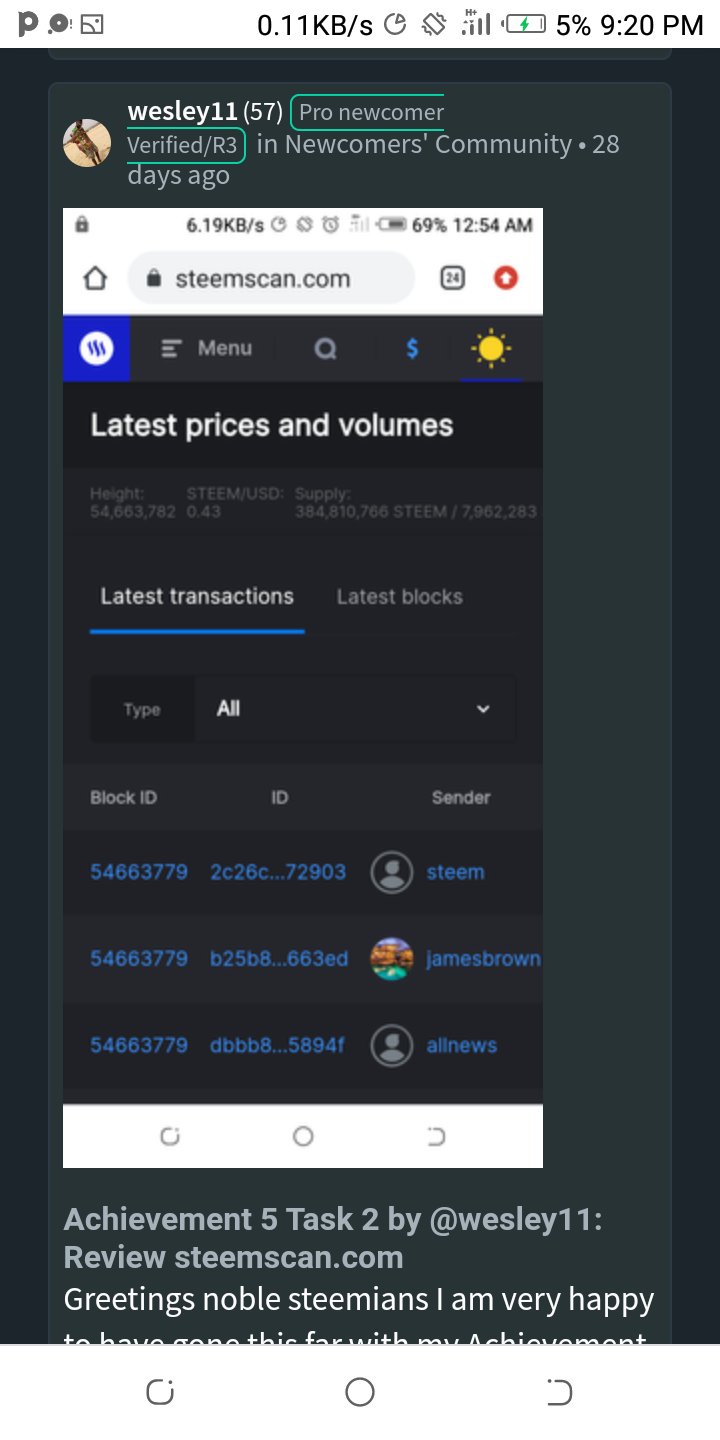Tap the wesley11 profile avatar
Image resolution: width=720 pixels, height=1440 pixels.
tap(87, 143)
